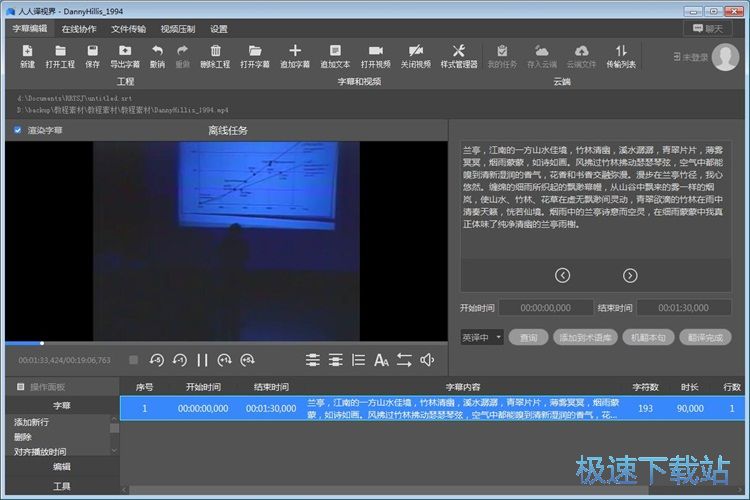Click the 机翻本句 button
The height and width of the screenshot is (500, 750).
coord(645,338)
